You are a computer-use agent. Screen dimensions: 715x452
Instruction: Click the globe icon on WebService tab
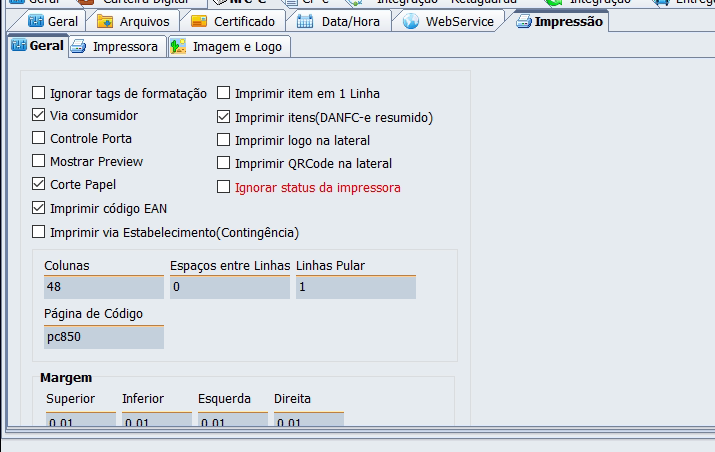click(x=411, y=21)
